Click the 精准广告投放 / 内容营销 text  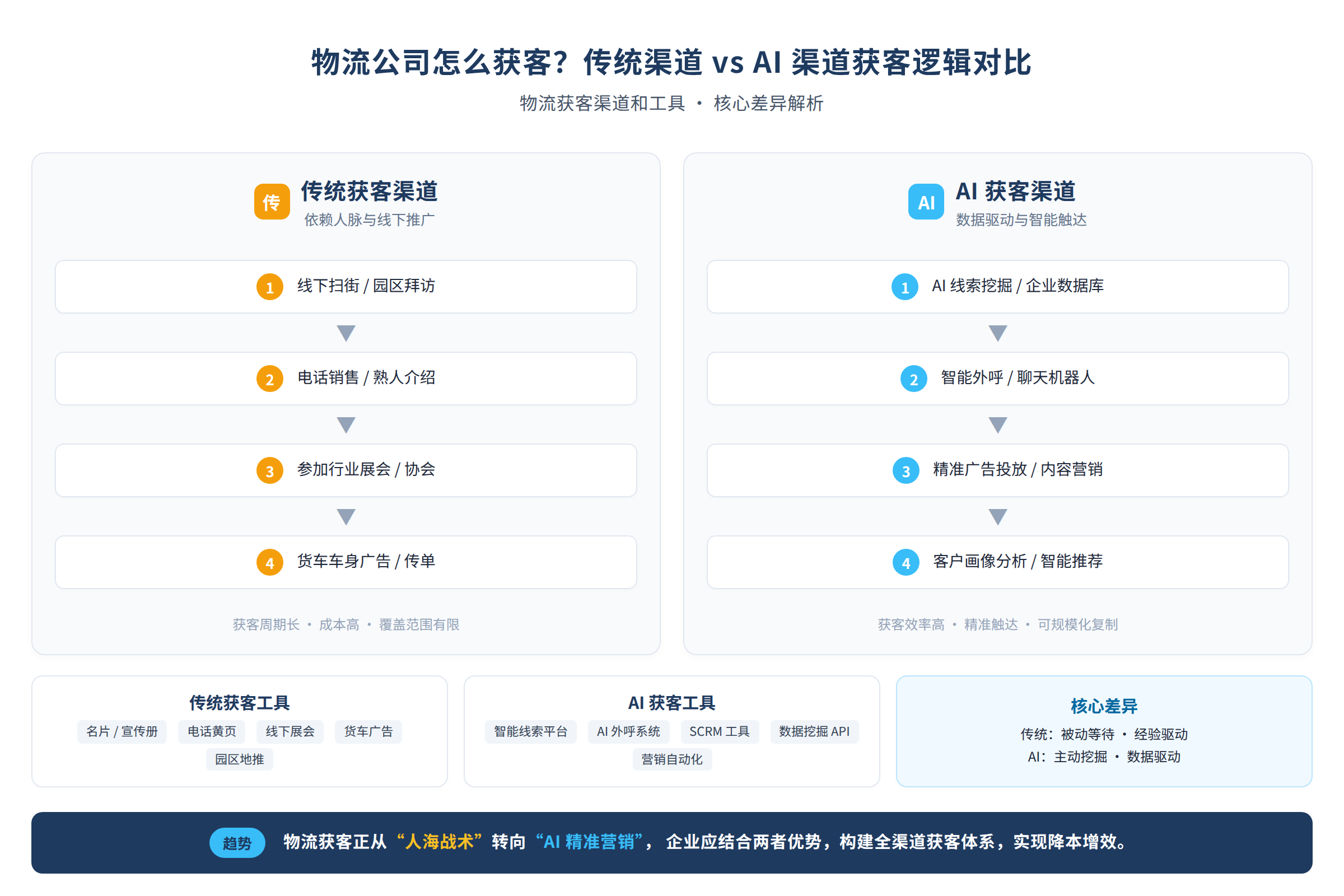1018,470
